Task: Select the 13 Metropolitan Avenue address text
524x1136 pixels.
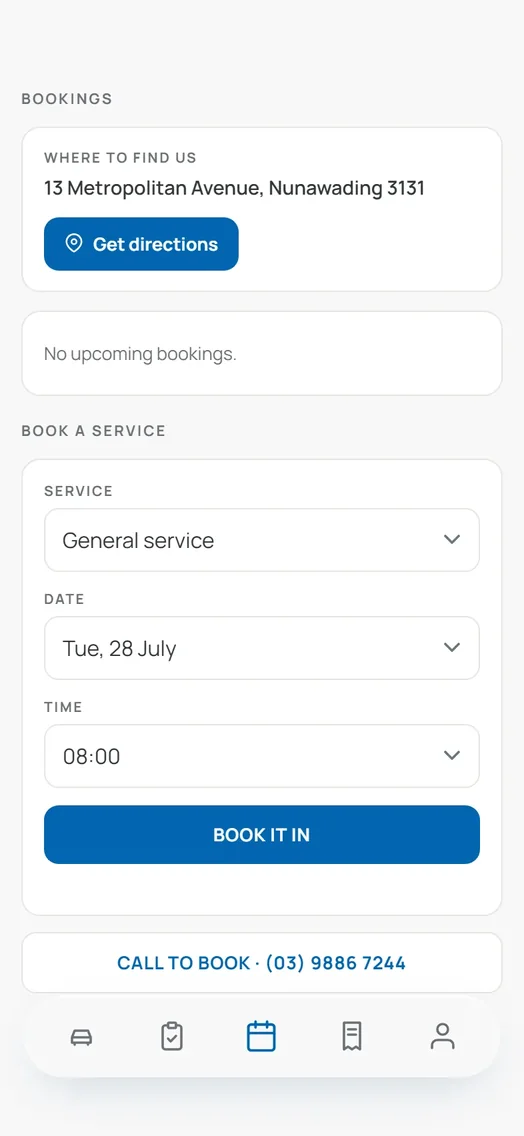Action: point(234,188)
